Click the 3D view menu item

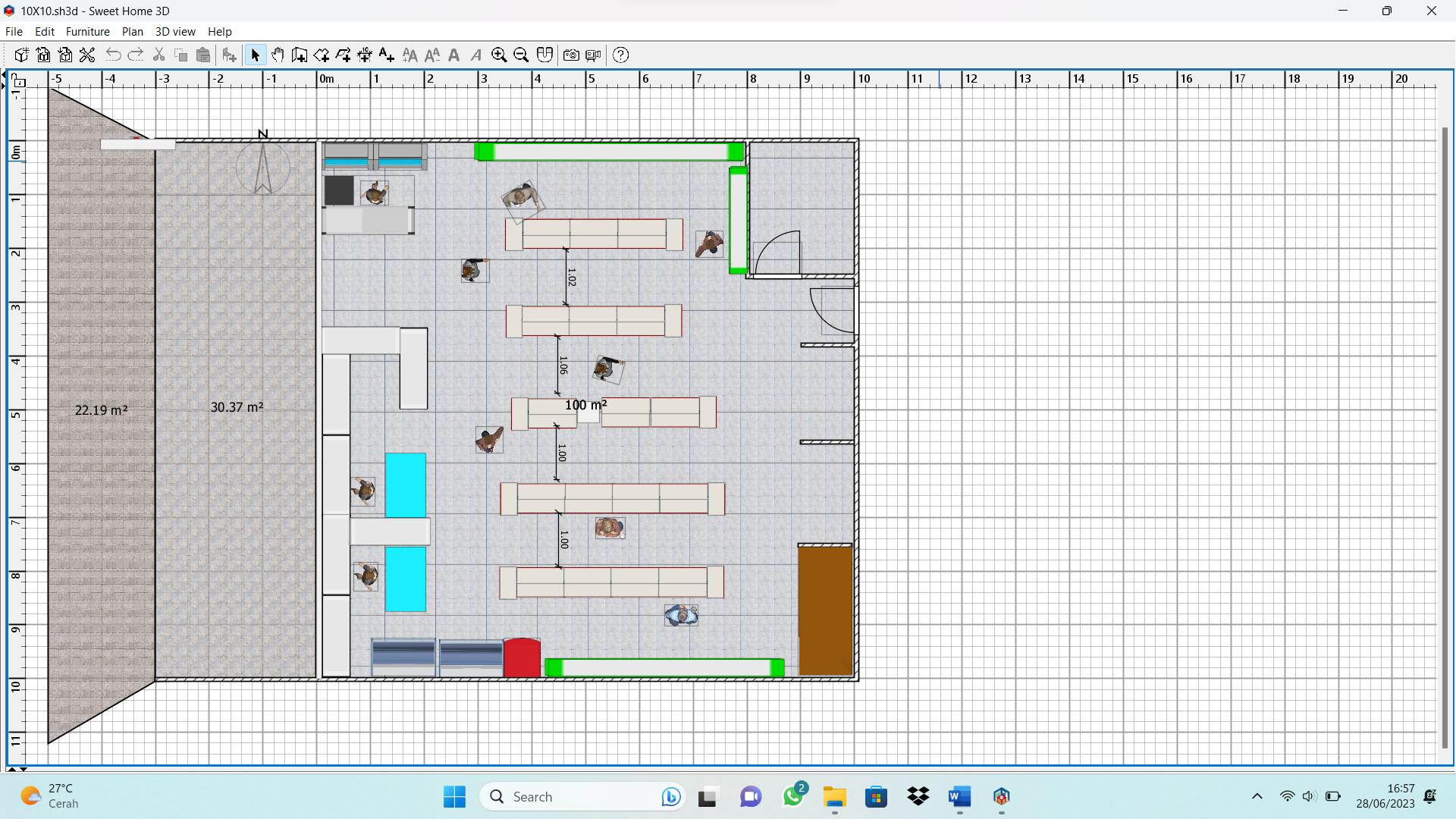pos(174,31)
